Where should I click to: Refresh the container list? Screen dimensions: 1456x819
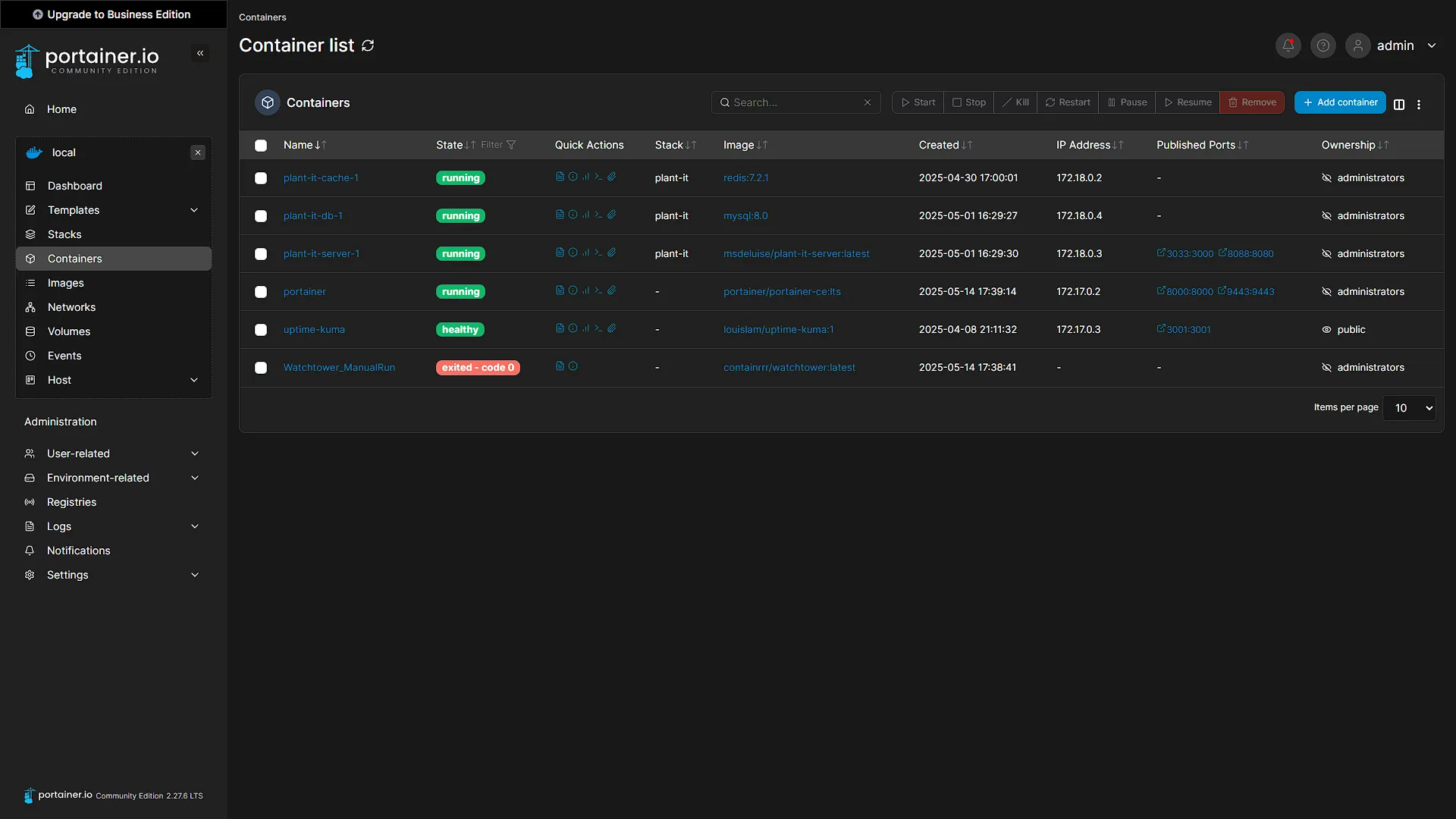coord(368,45)
